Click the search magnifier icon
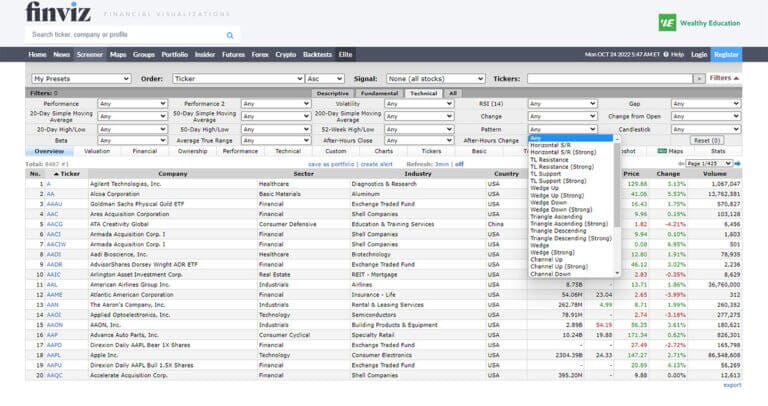 point(230,34)
